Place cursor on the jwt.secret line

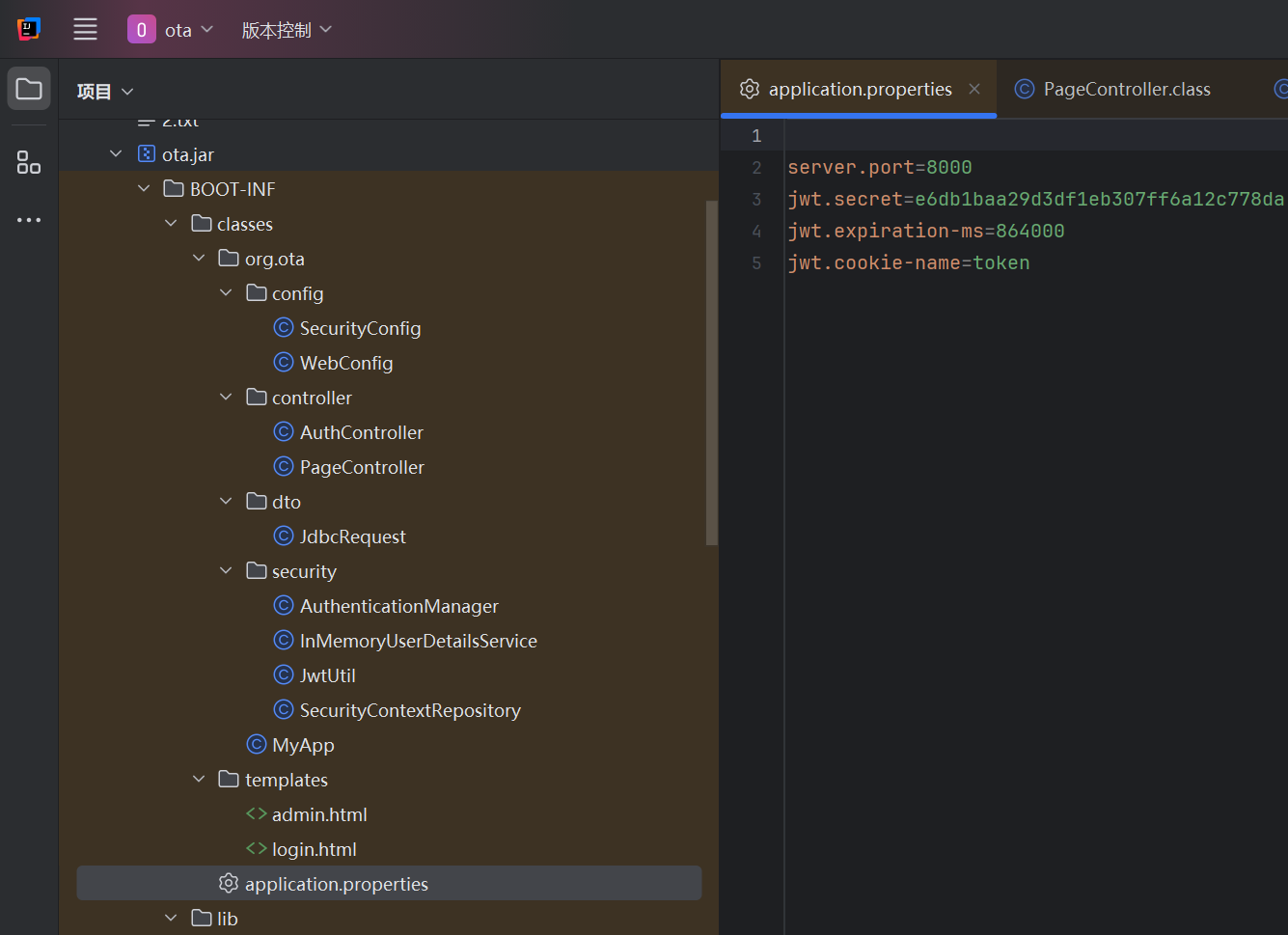click(x=1035, y=199)
